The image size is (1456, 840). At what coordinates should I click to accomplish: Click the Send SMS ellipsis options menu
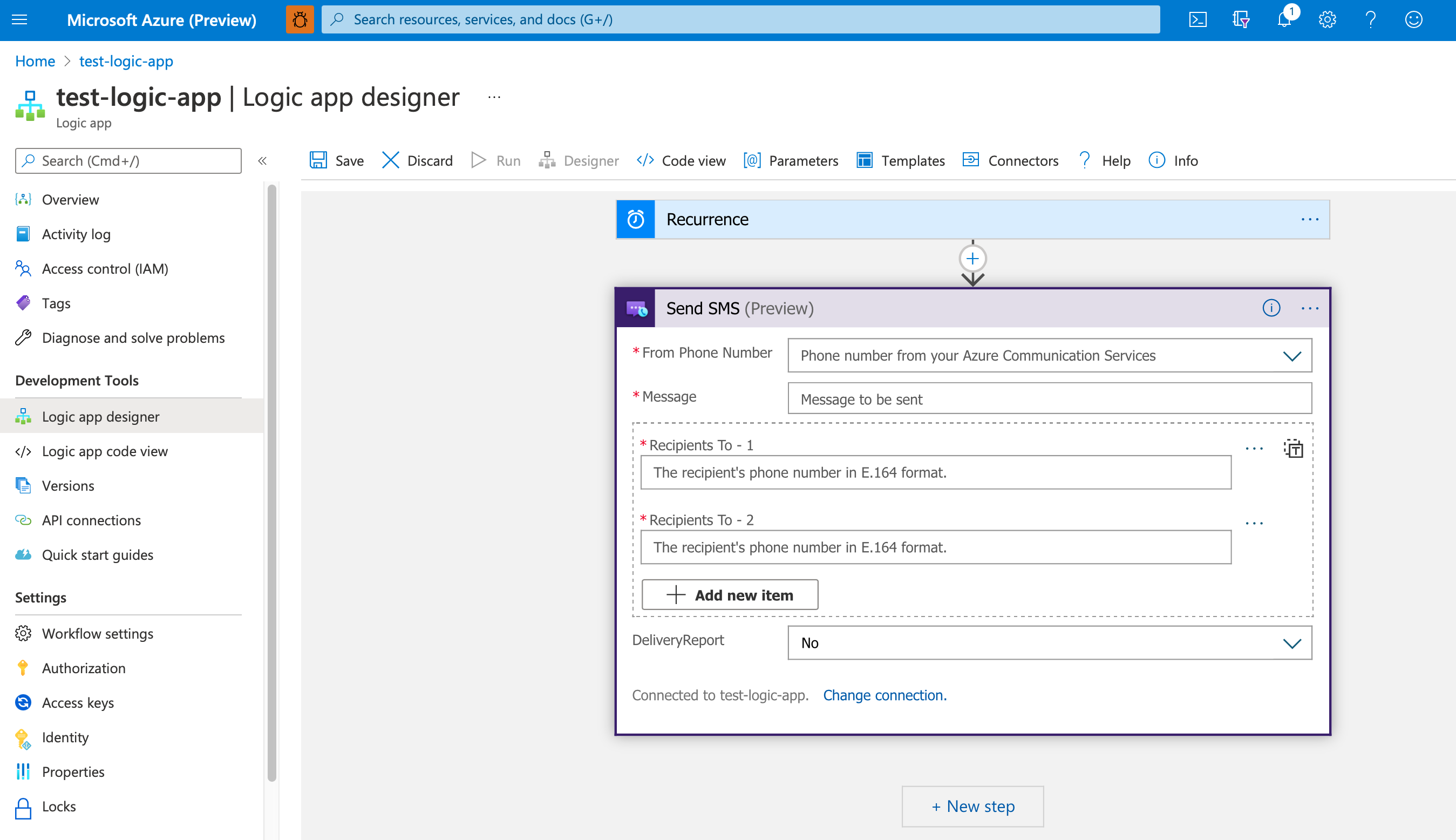[x=1310, y=308]
